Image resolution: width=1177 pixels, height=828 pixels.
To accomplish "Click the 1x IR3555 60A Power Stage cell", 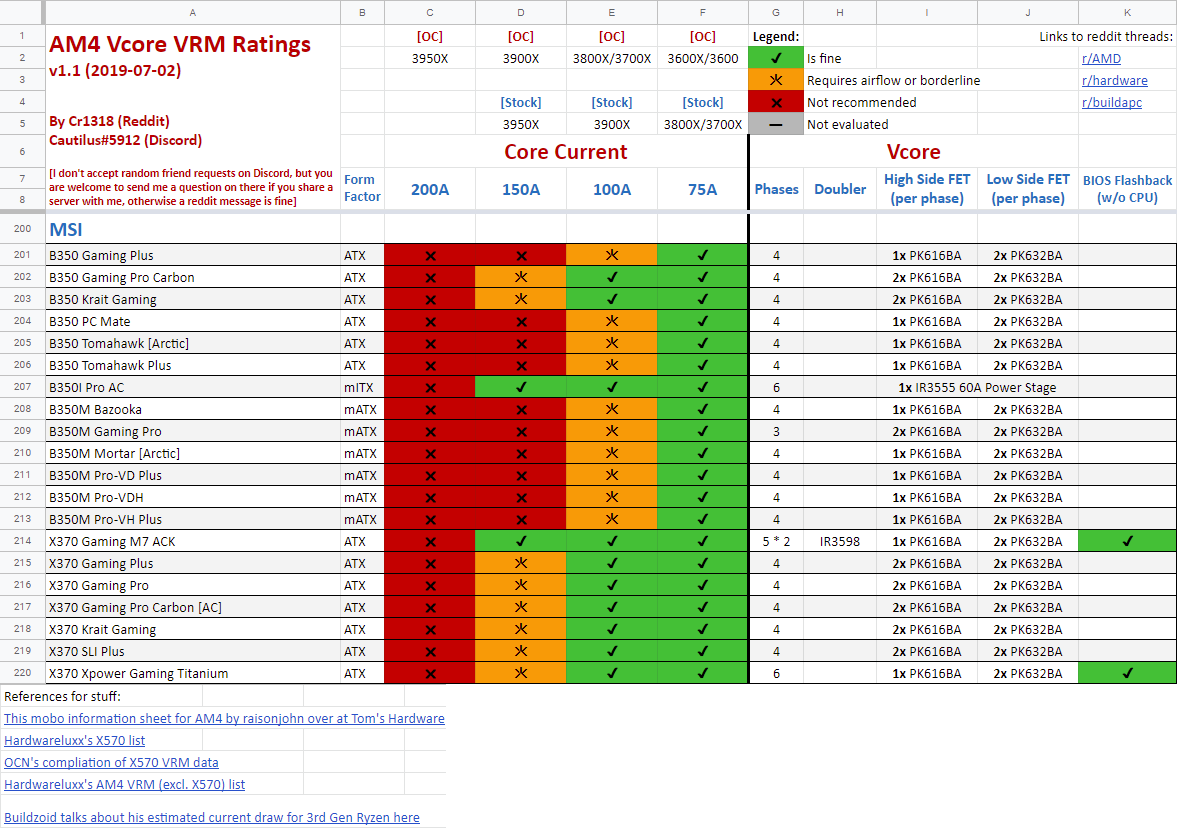I will (977, 387).
